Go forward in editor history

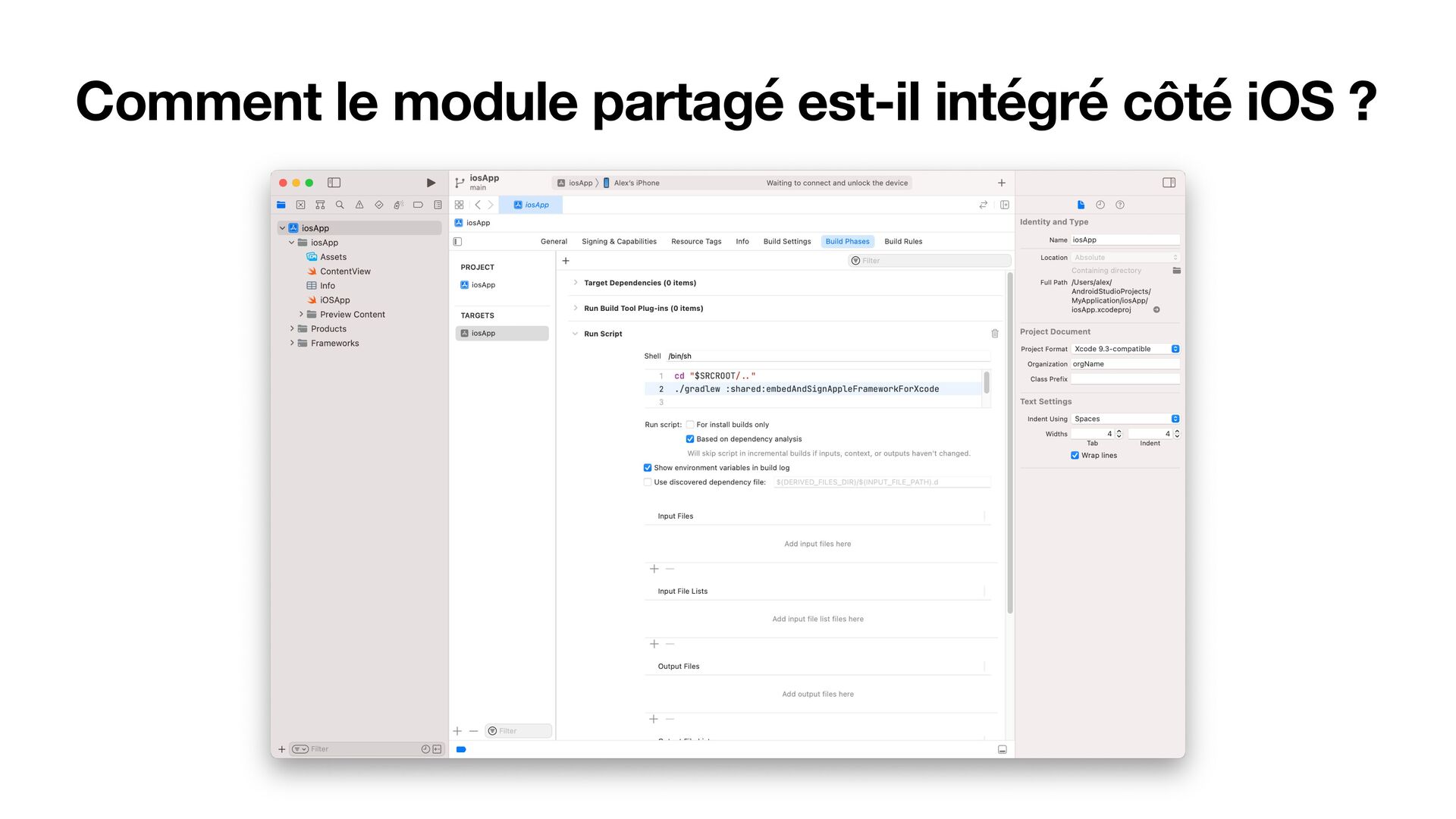(491, 205)
